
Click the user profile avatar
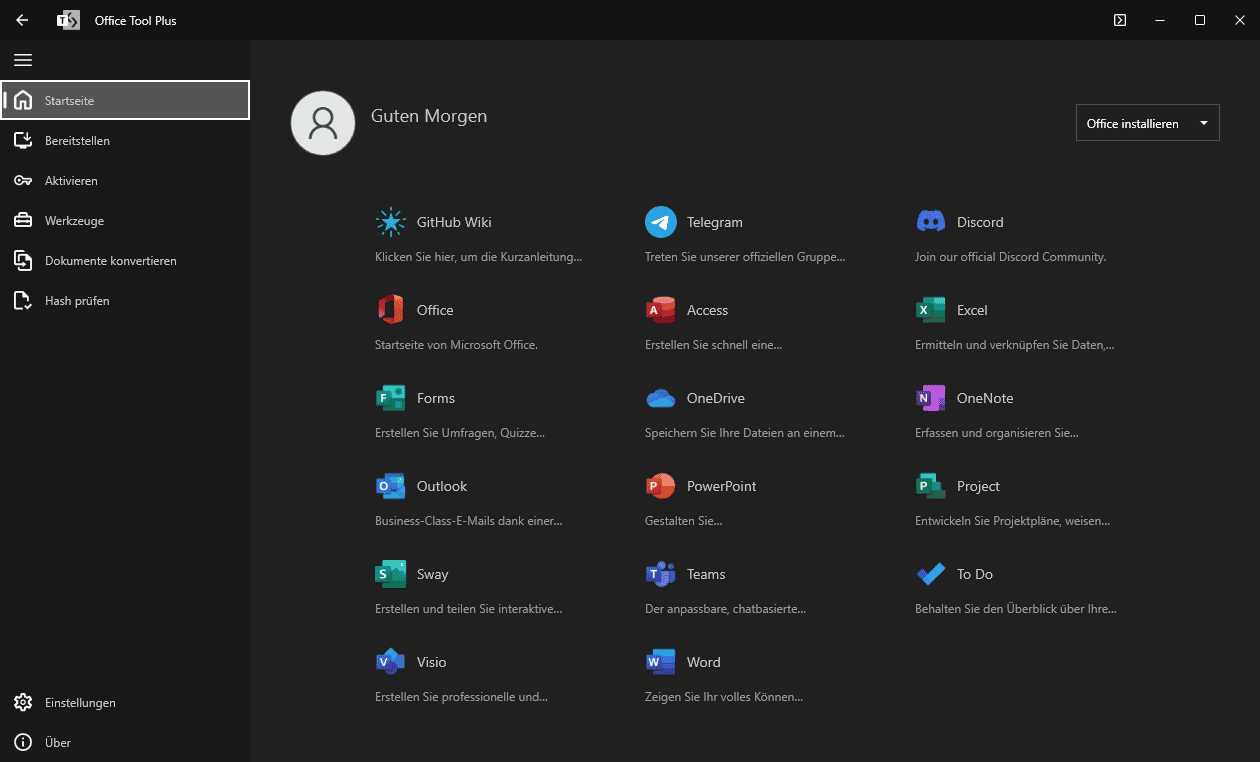coord(323,123)
